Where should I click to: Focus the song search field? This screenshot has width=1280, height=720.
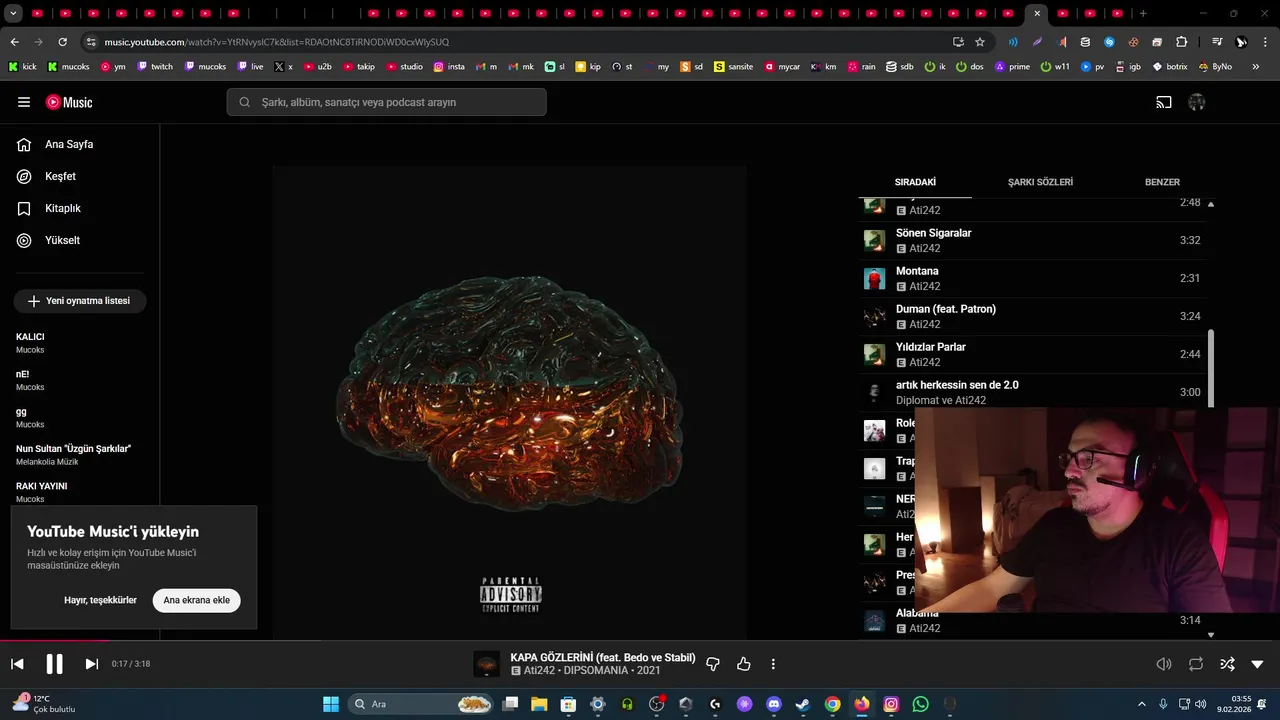pos(386,102)
